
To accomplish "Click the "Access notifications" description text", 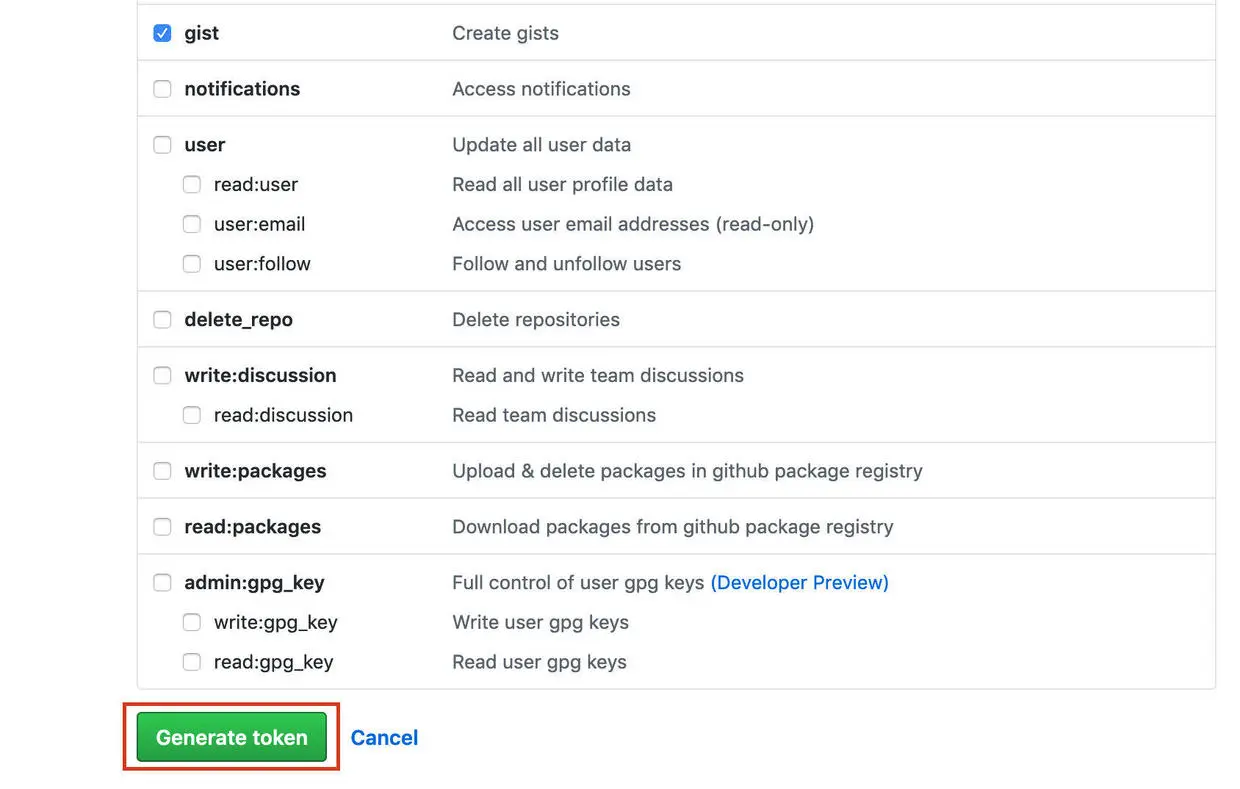I will pos(541,89).
